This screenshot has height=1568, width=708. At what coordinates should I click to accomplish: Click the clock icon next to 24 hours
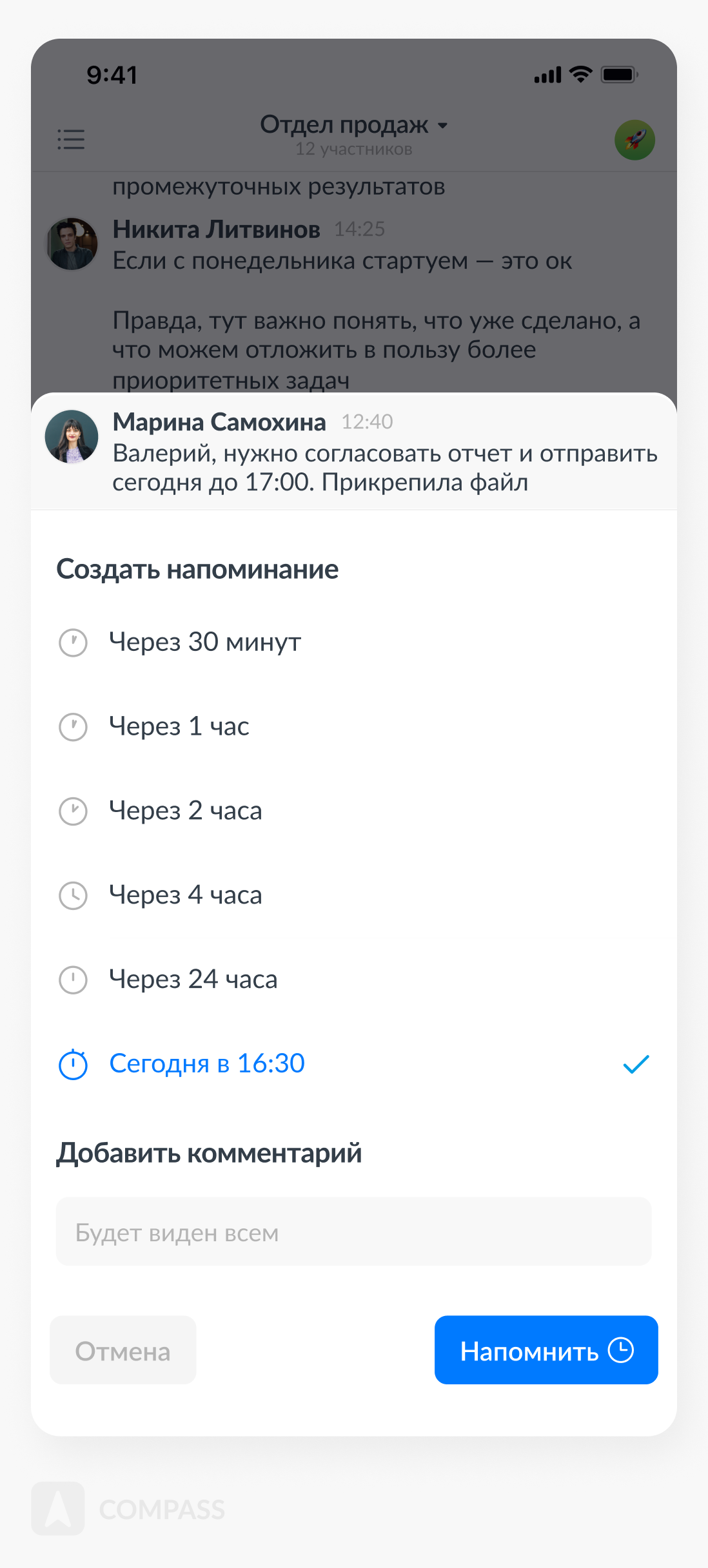coord(74,980)
